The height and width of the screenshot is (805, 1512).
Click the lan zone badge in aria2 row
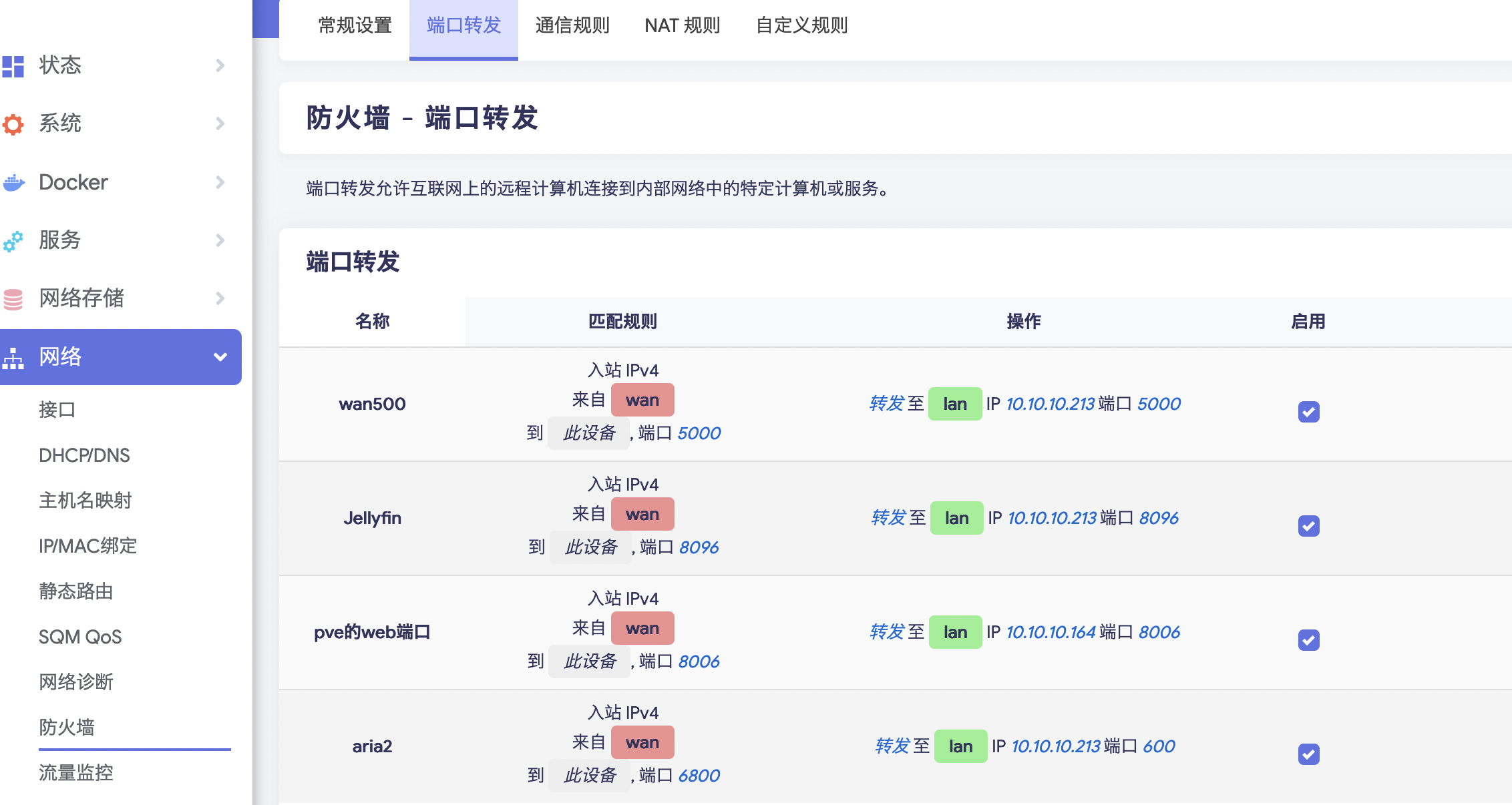click(961, 746)
